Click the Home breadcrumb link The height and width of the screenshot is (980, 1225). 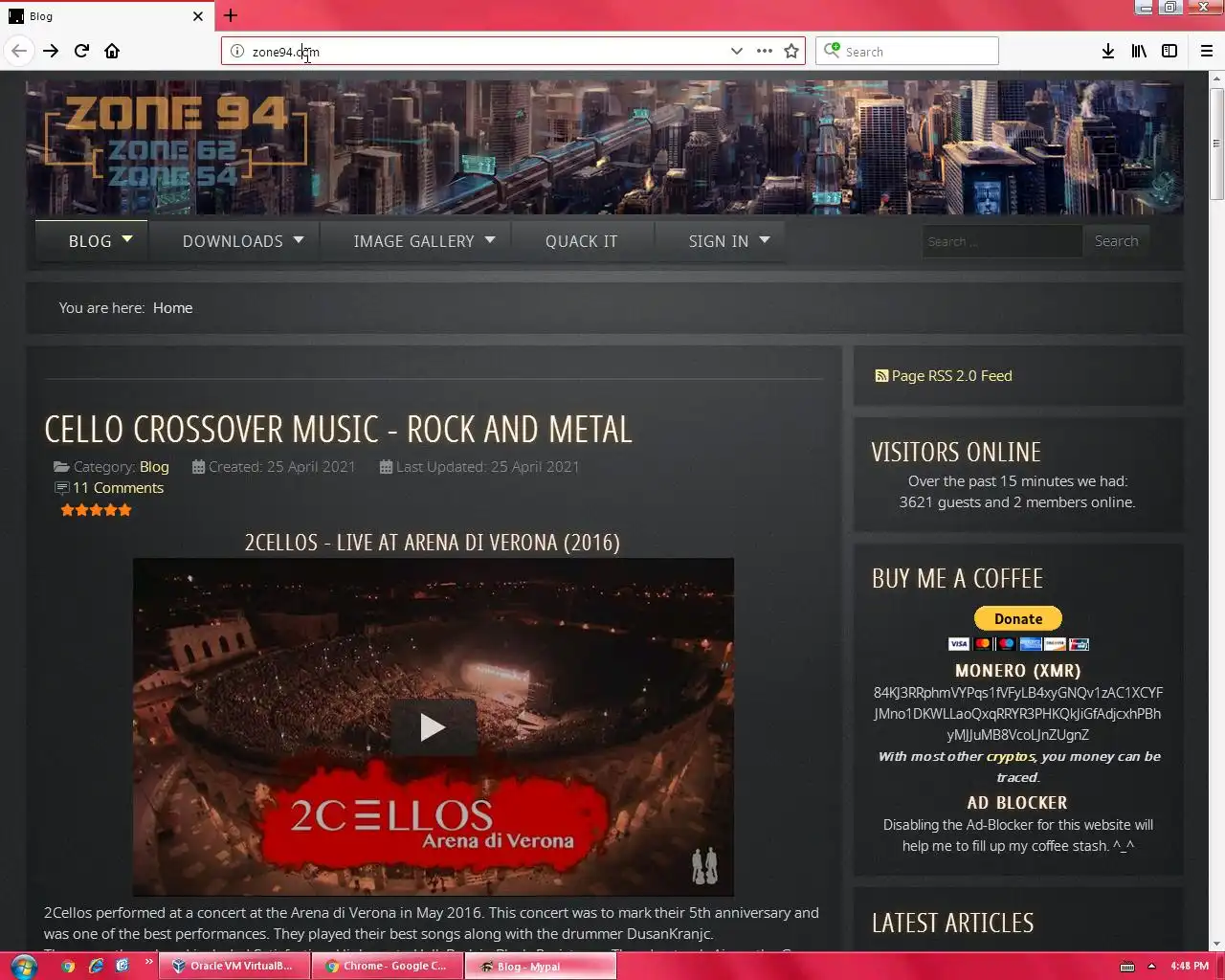[x=172, y=308]
